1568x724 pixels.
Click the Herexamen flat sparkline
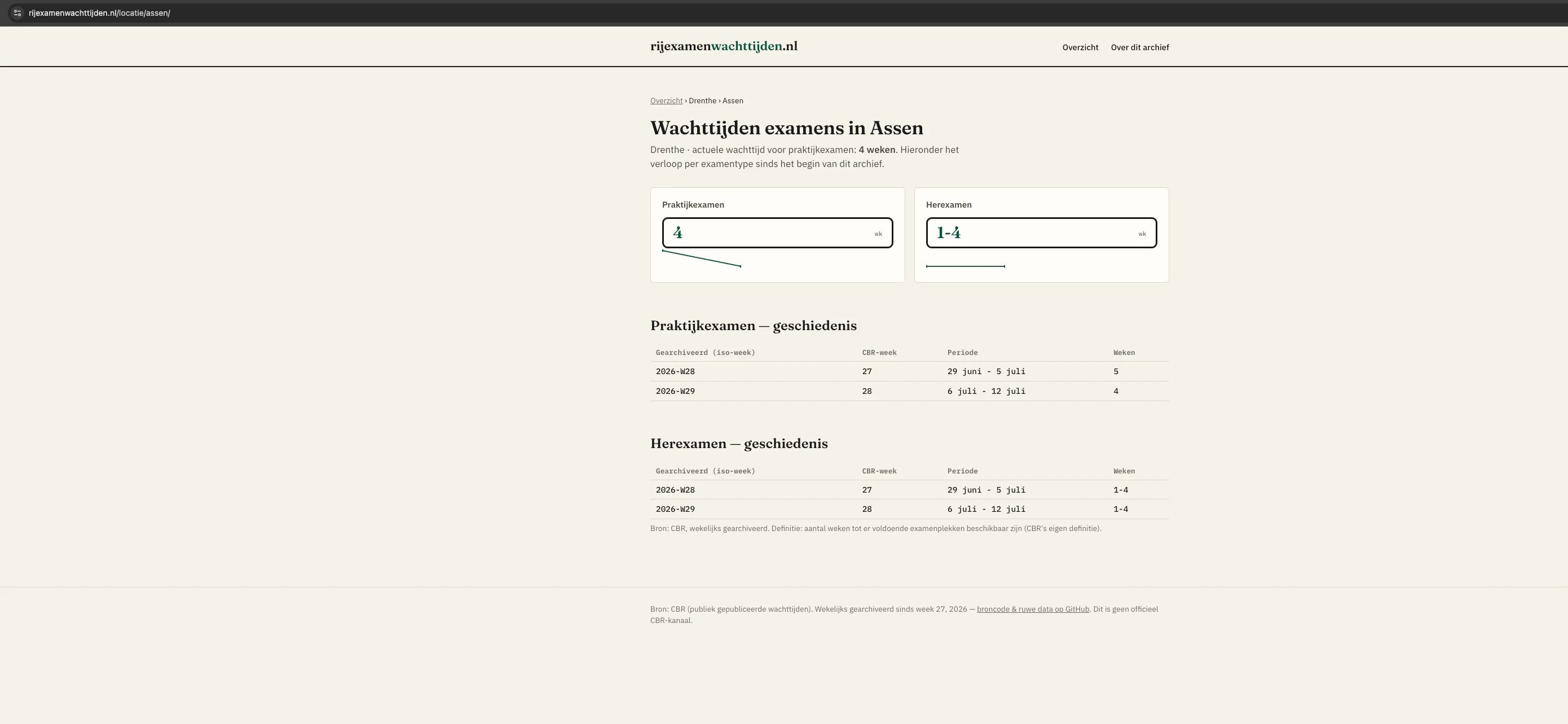(x=966, y=266)
